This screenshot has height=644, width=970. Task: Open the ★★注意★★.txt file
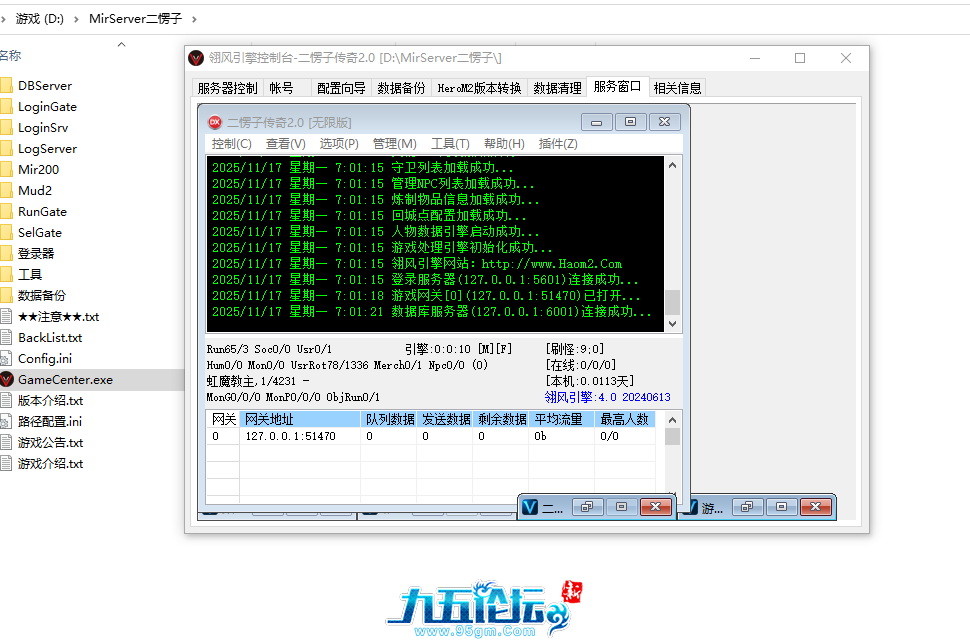(58, 316)
